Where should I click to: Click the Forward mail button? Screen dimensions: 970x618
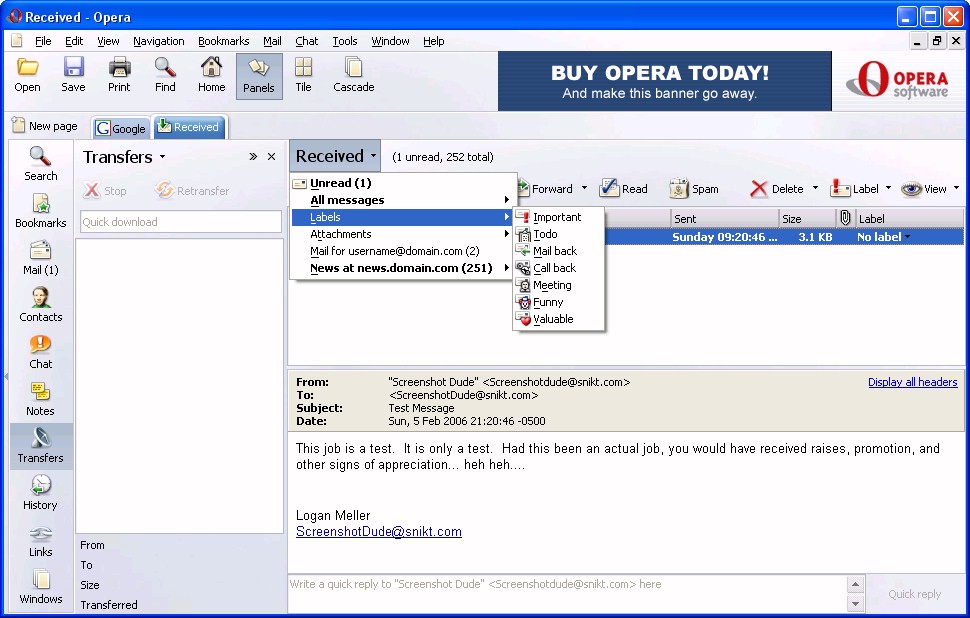pos(544,189)
